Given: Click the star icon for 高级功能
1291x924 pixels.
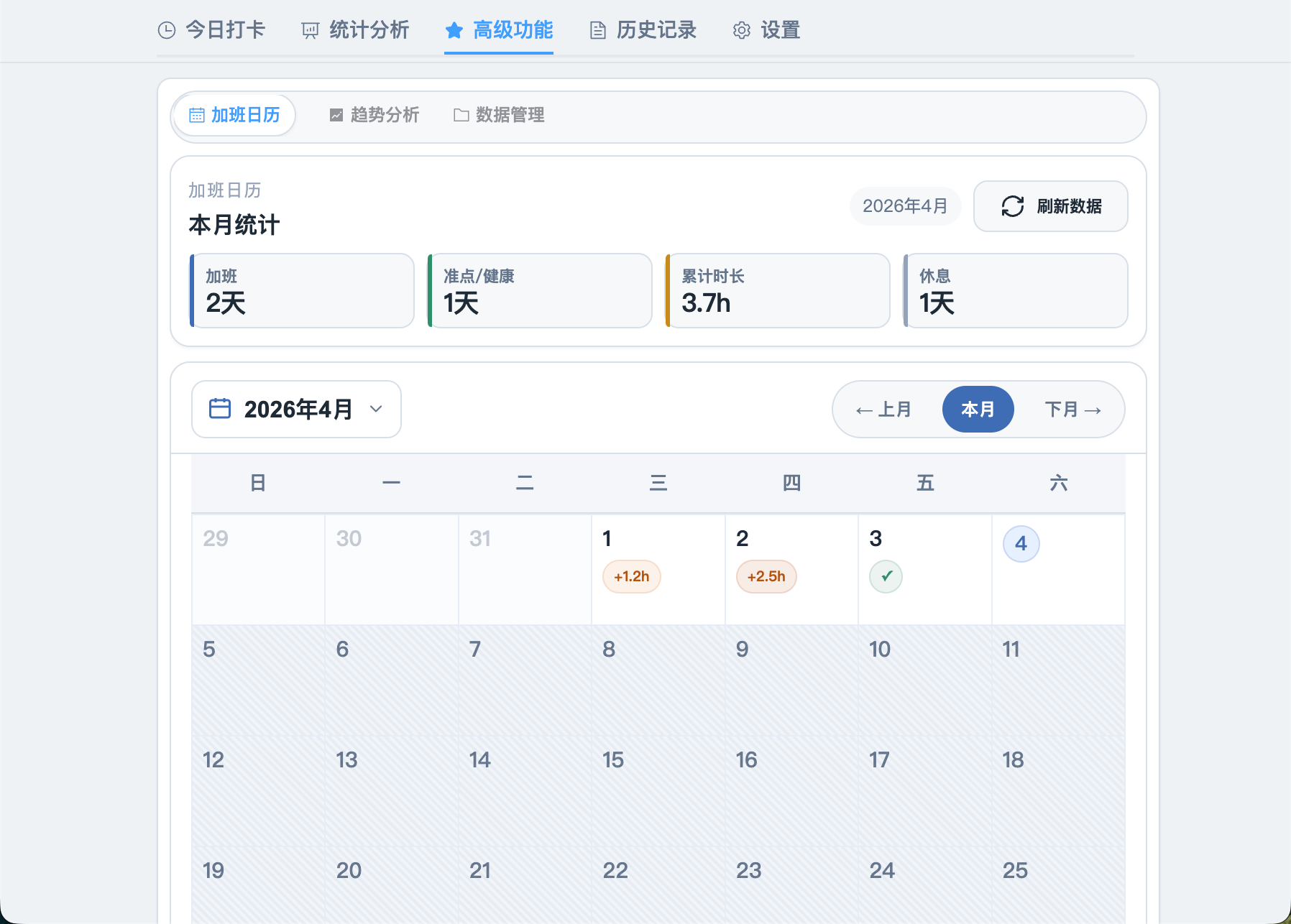Looking at the screenshot, I should point(454,30).
